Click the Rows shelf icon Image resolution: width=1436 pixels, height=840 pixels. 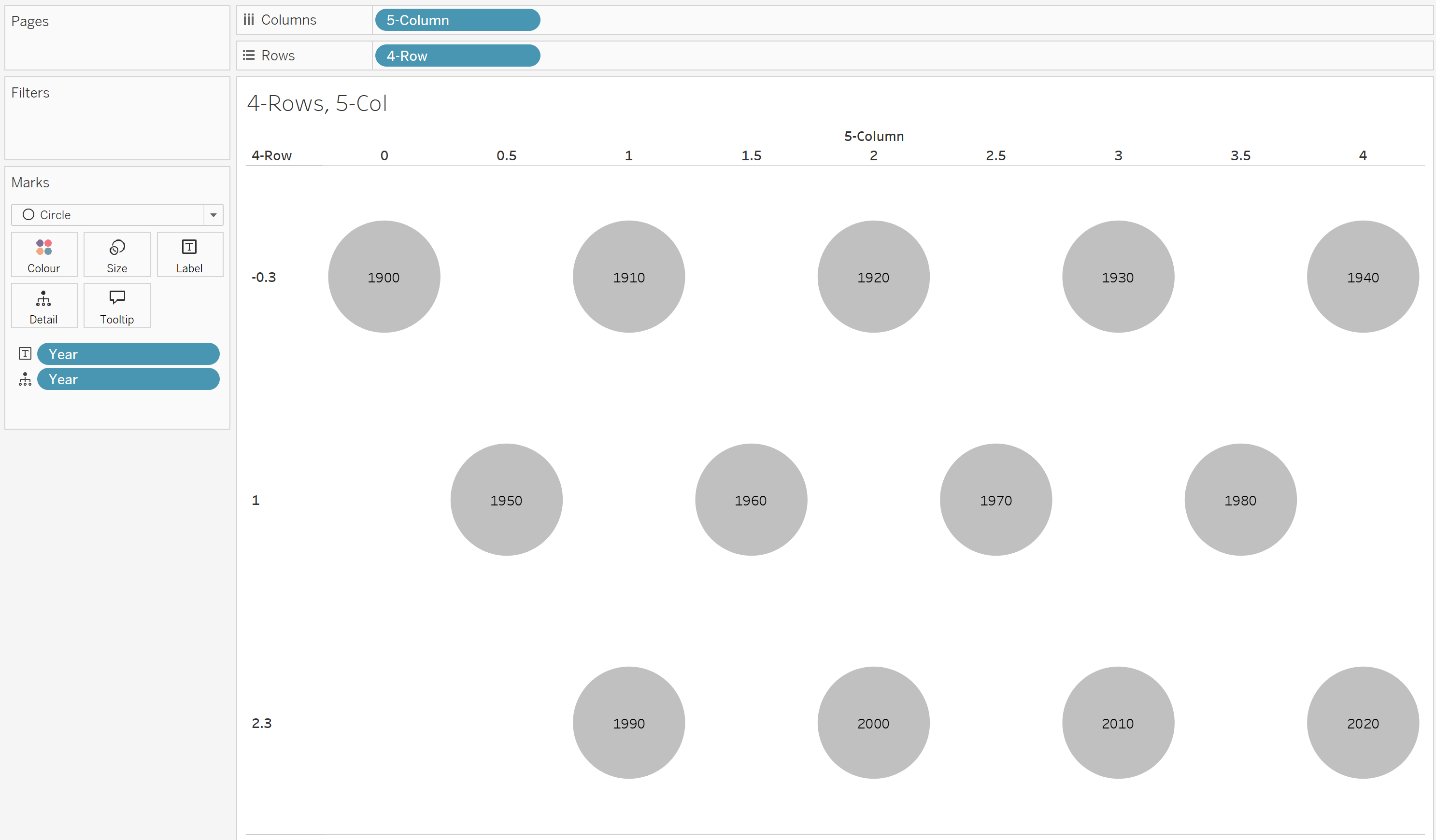(248, 55)
